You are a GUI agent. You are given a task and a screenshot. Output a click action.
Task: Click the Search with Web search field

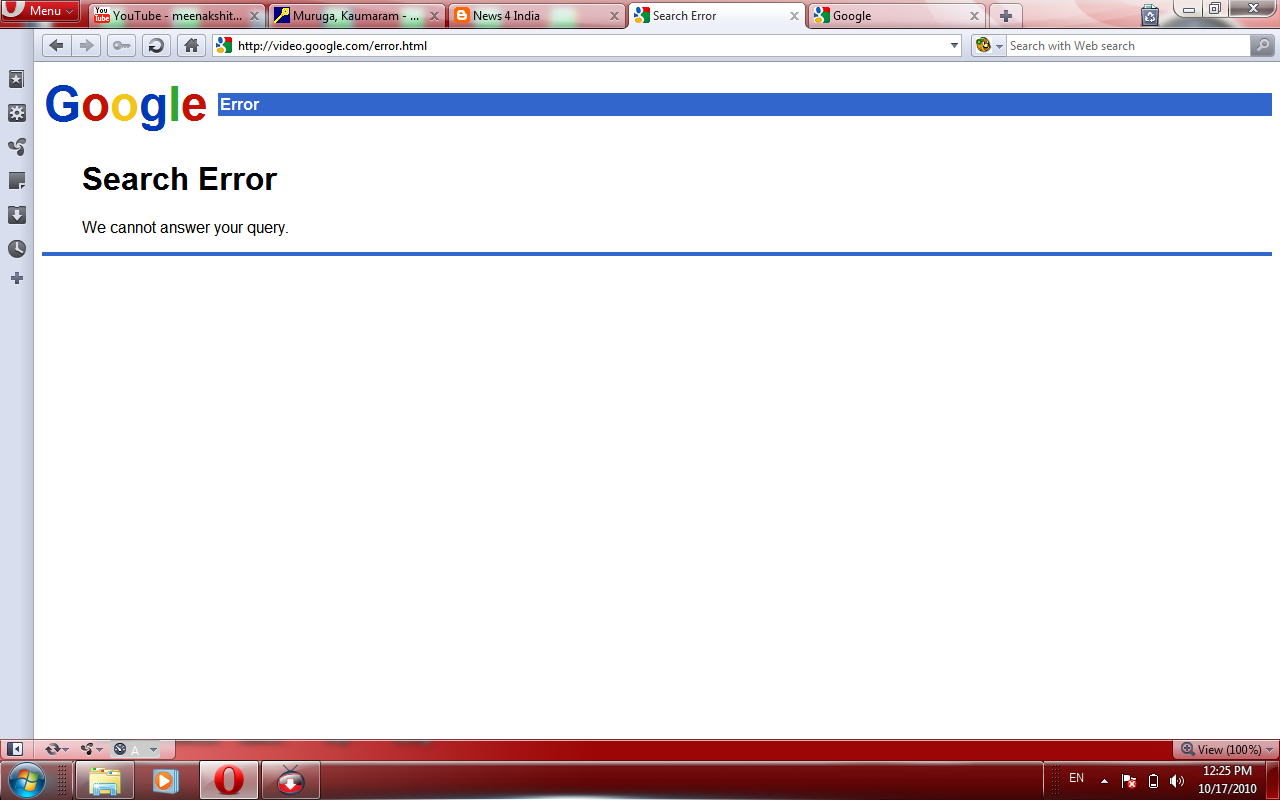(1128, 45)
